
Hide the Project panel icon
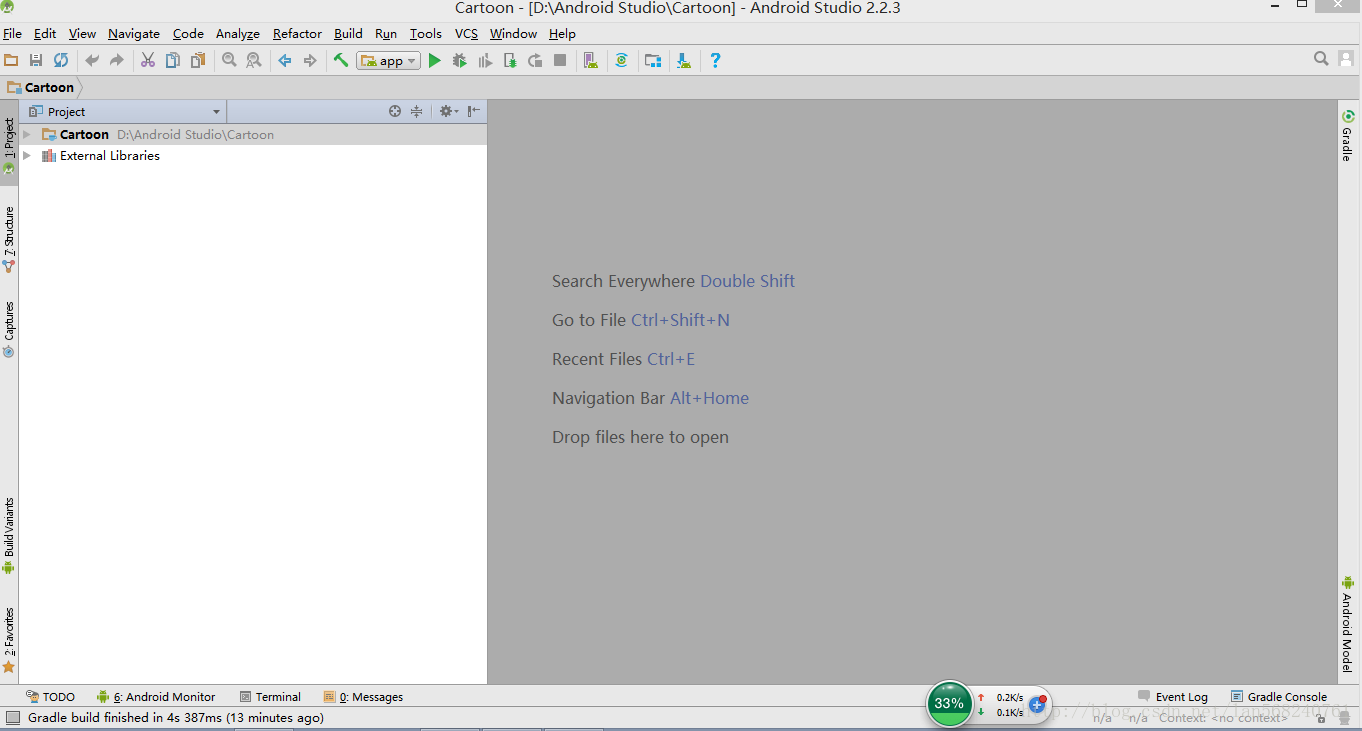pos(474,111)
